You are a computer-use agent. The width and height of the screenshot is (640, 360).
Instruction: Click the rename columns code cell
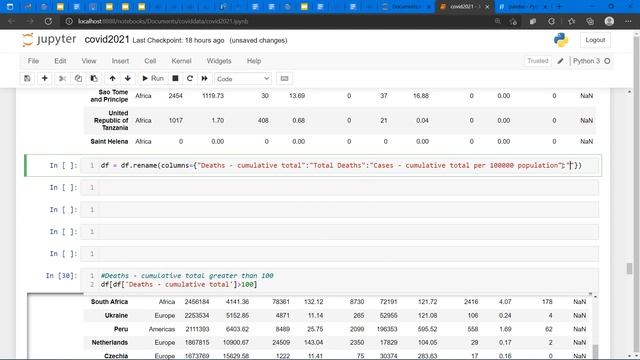coord(341,165)
